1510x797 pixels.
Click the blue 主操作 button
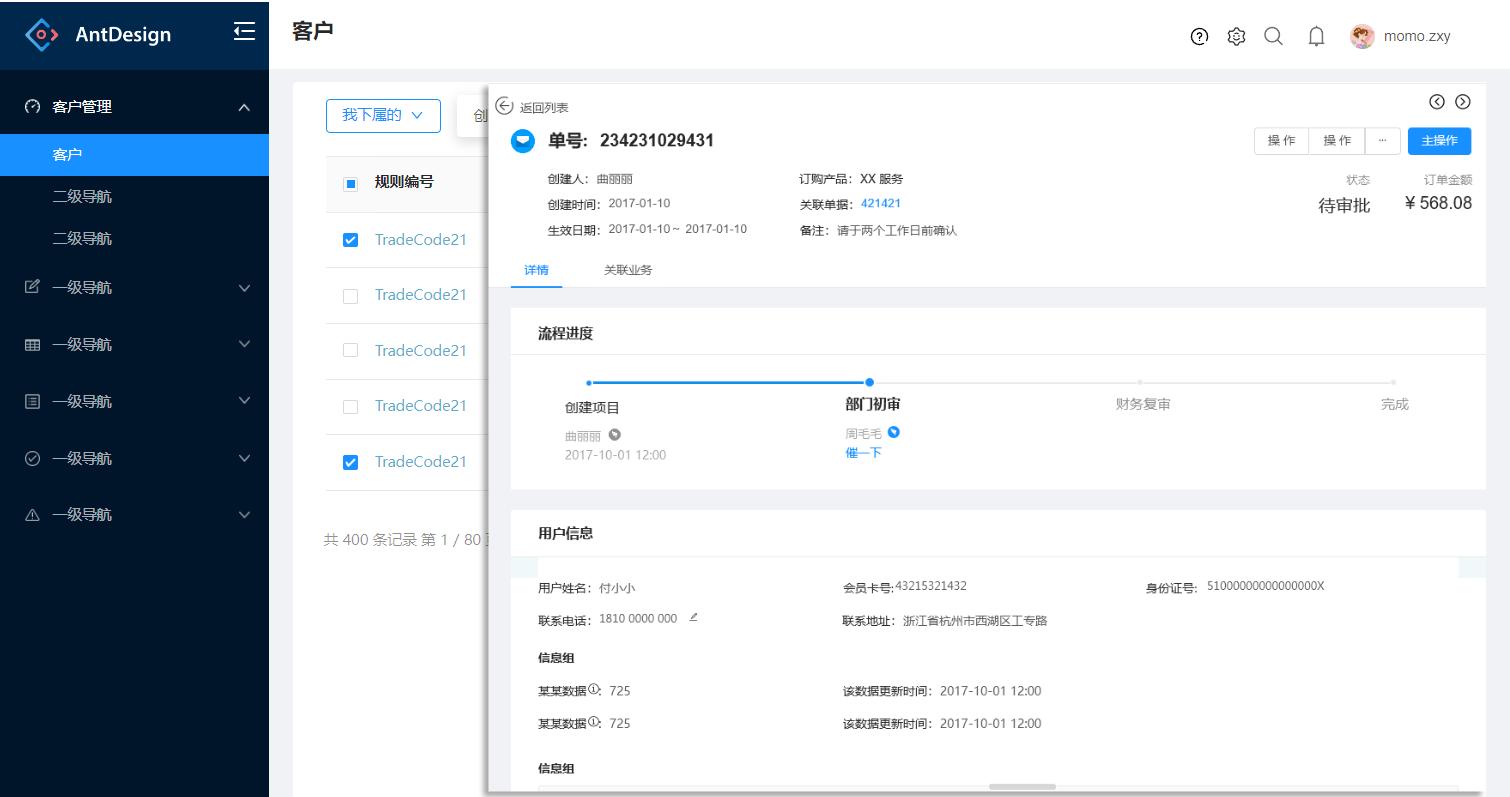(x=1439, y=140)
